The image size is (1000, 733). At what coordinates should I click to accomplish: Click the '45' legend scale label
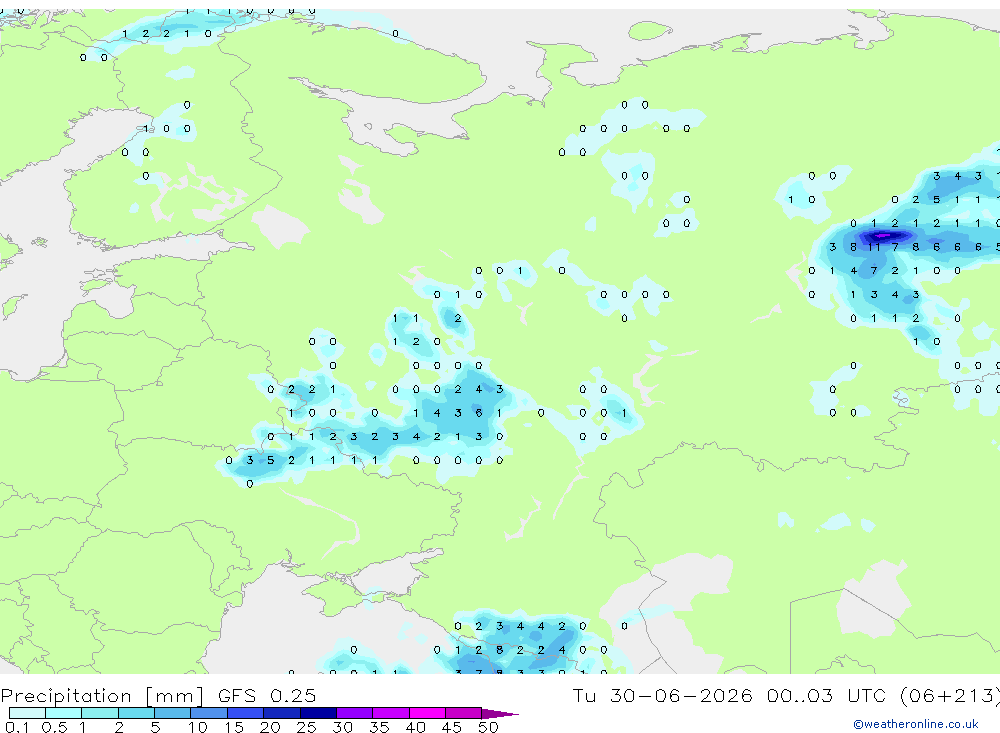pyautogui.click(x=452, y=727)
